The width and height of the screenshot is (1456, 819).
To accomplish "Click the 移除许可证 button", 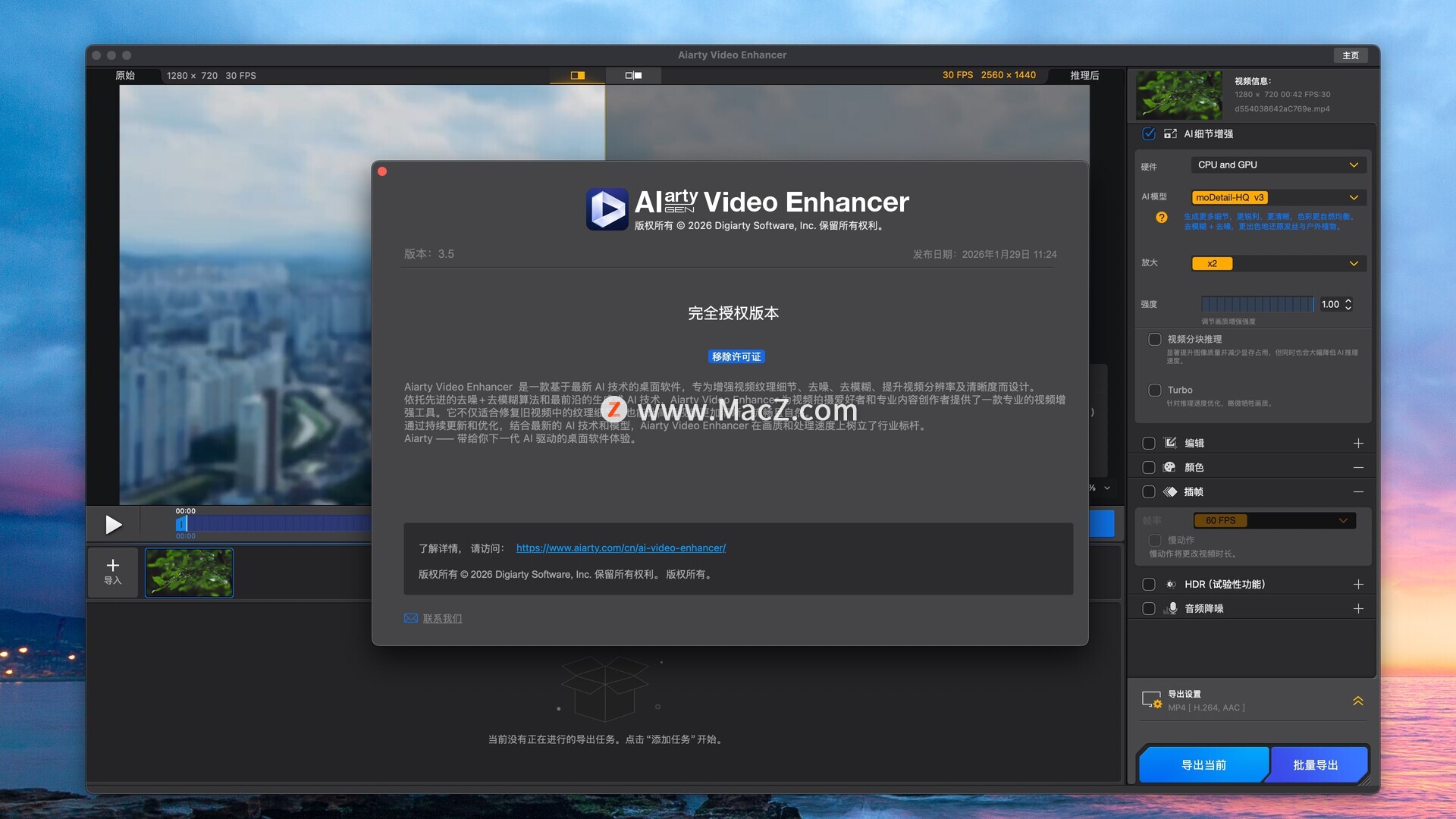I will [x=736, y=356].
